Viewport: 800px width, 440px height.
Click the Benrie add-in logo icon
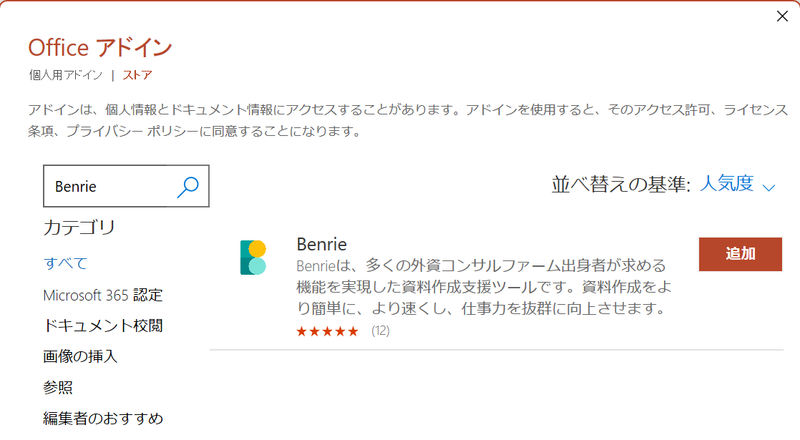point(253,257)
